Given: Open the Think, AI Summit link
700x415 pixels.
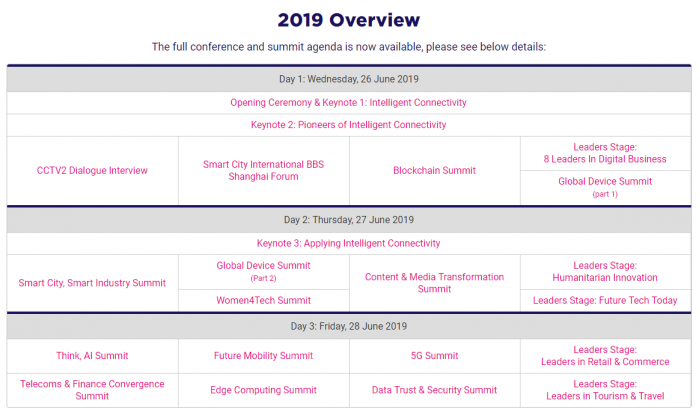Looking at the screenshot, I should (92, 356).
